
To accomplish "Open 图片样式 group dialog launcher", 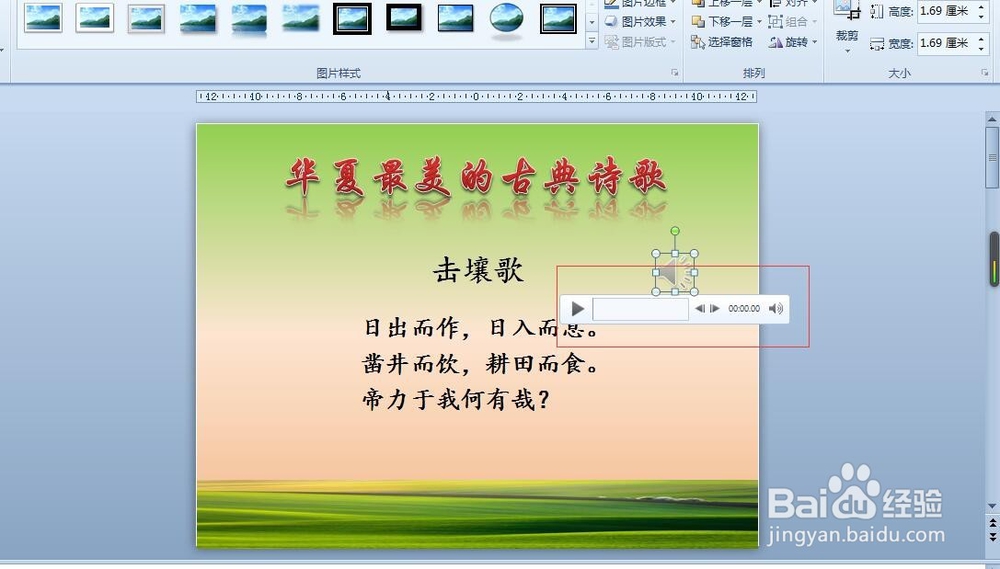I will click(674, 73).
